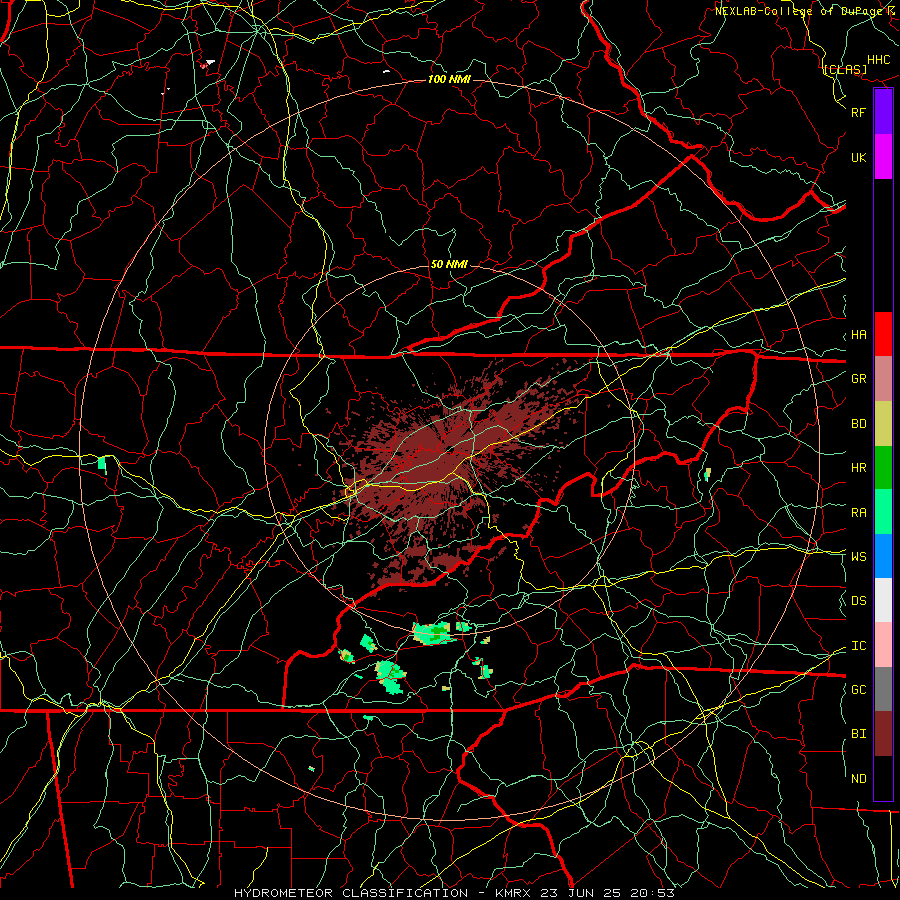Click the "RF" legend label

(858, 113)
